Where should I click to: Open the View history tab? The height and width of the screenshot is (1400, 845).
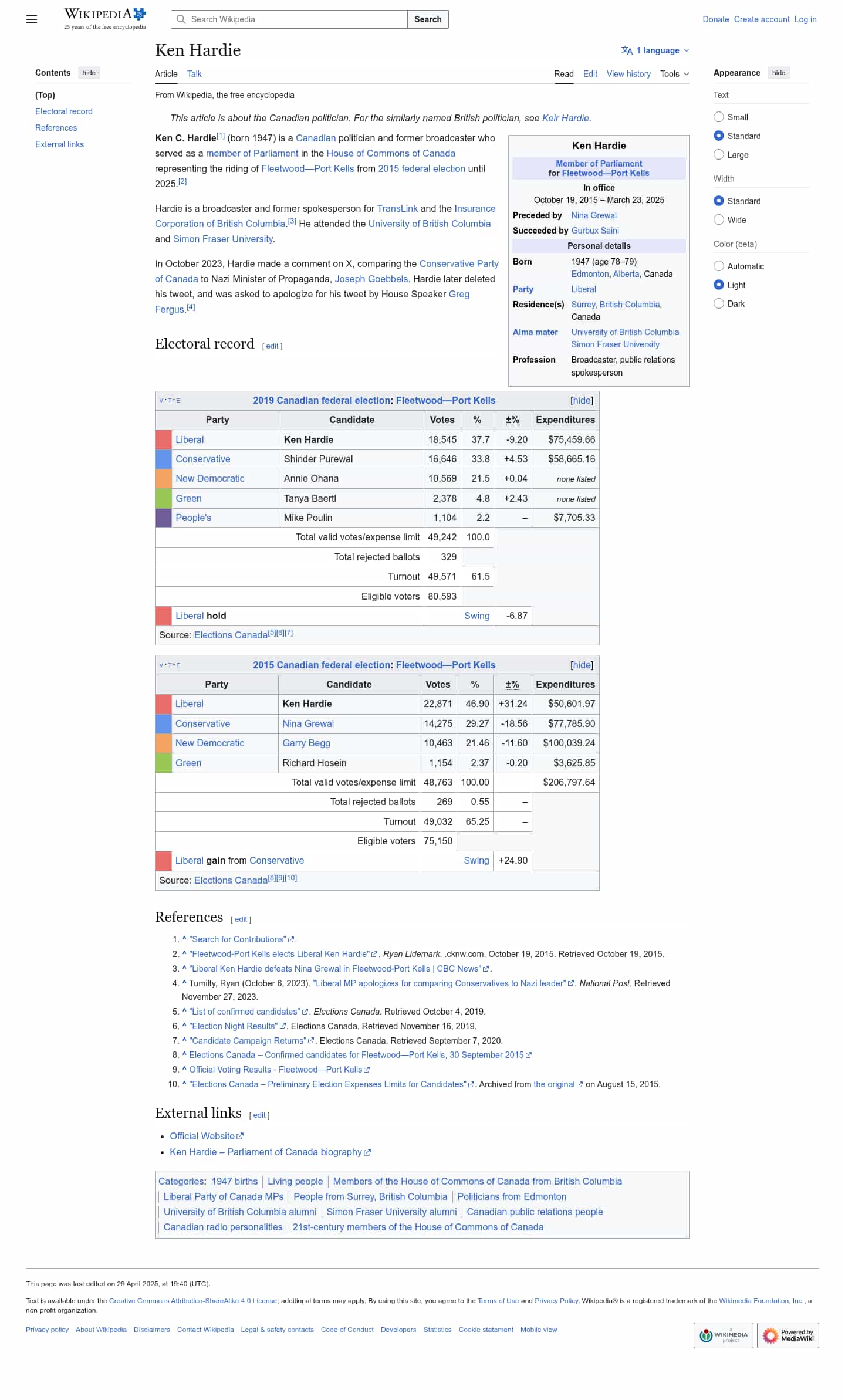coord(628,74)
